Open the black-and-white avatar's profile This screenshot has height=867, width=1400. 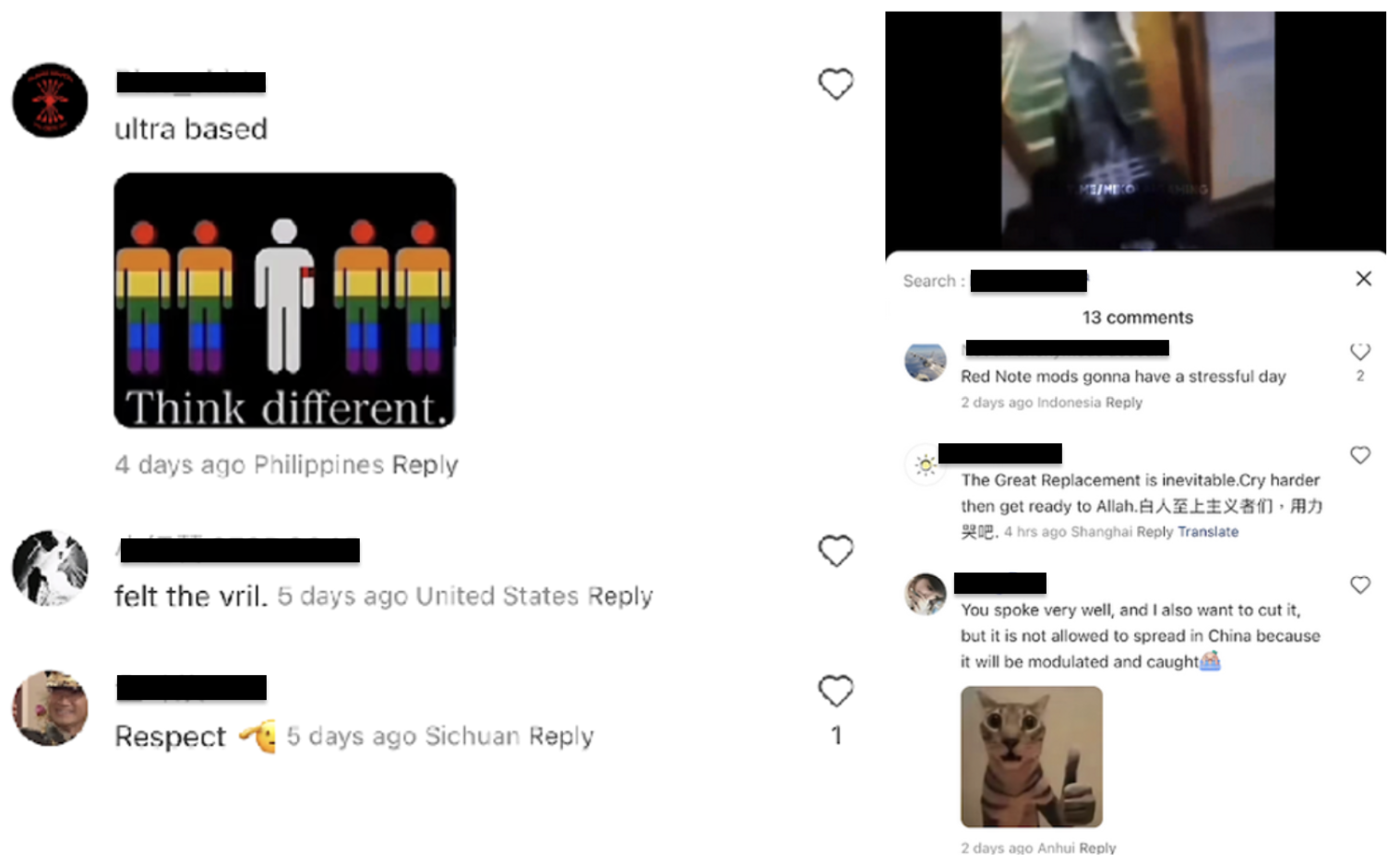click(50, 568)
